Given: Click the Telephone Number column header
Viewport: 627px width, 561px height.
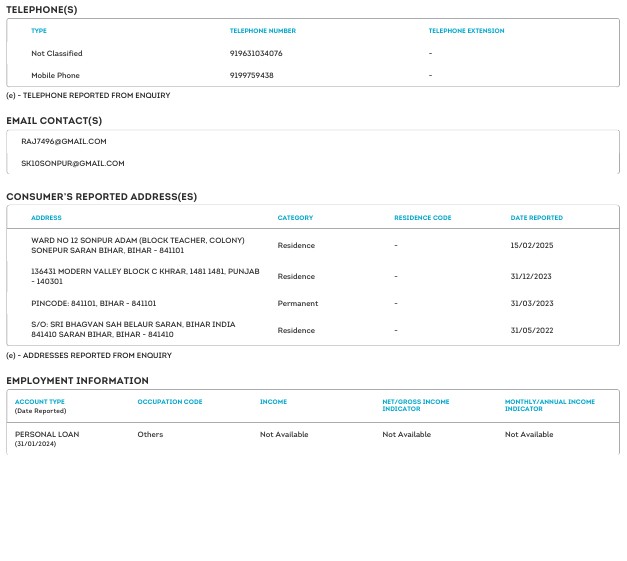Looking at the screenshot, I should [x=262, y=31].
